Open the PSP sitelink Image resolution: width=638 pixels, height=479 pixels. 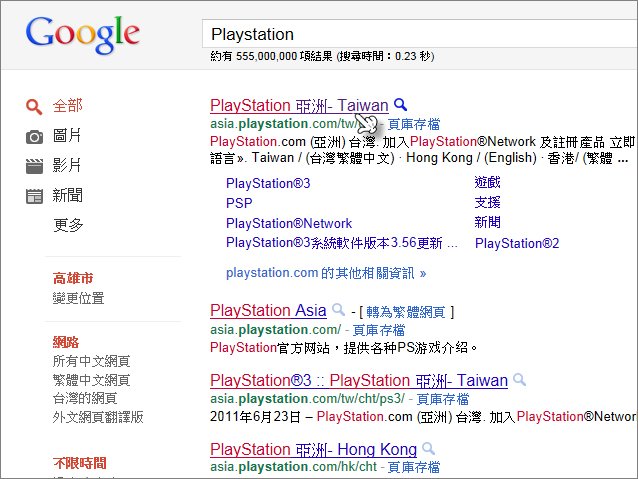tap(239, 203)
